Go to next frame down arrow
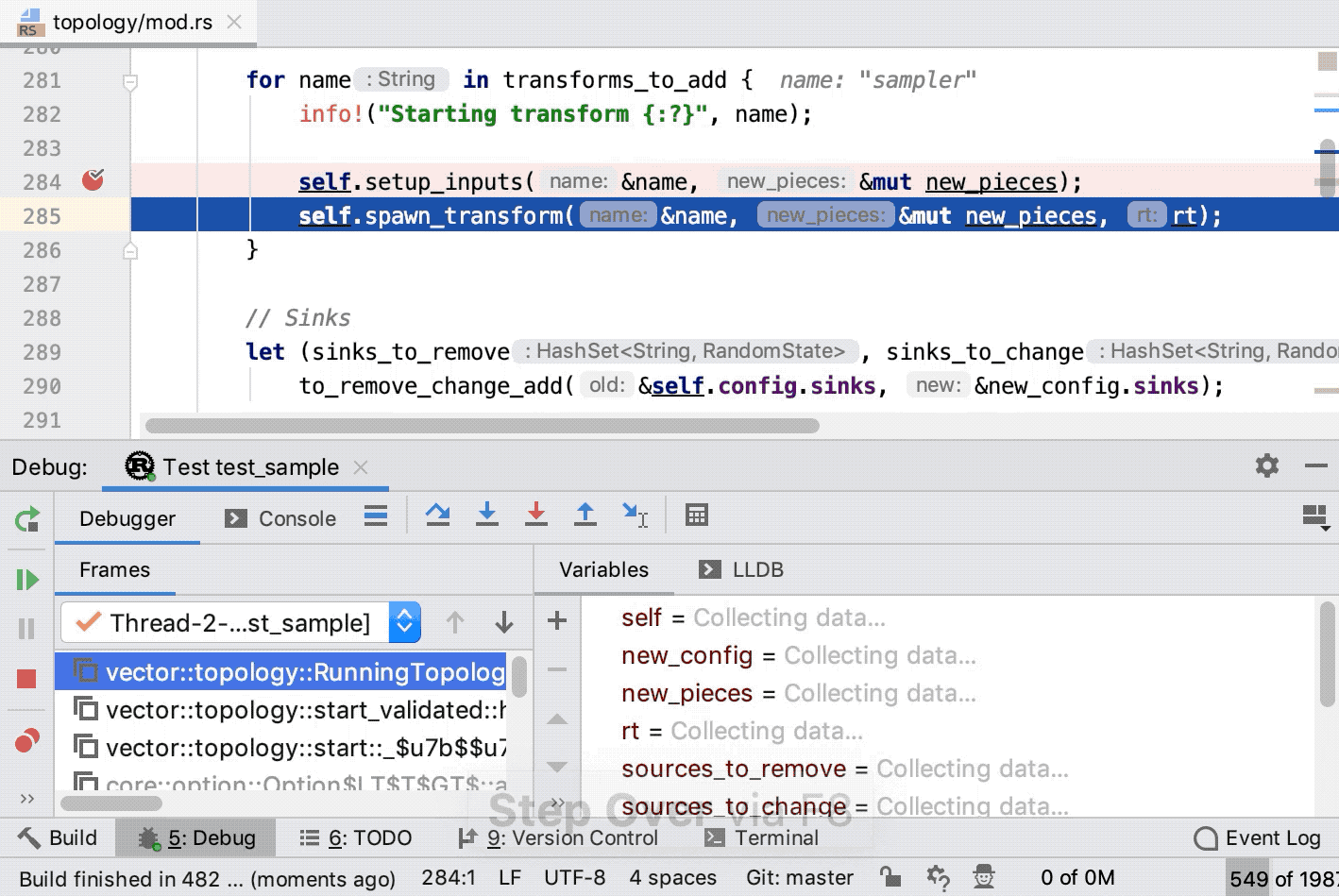1339x896 pixels. [504, 622]
